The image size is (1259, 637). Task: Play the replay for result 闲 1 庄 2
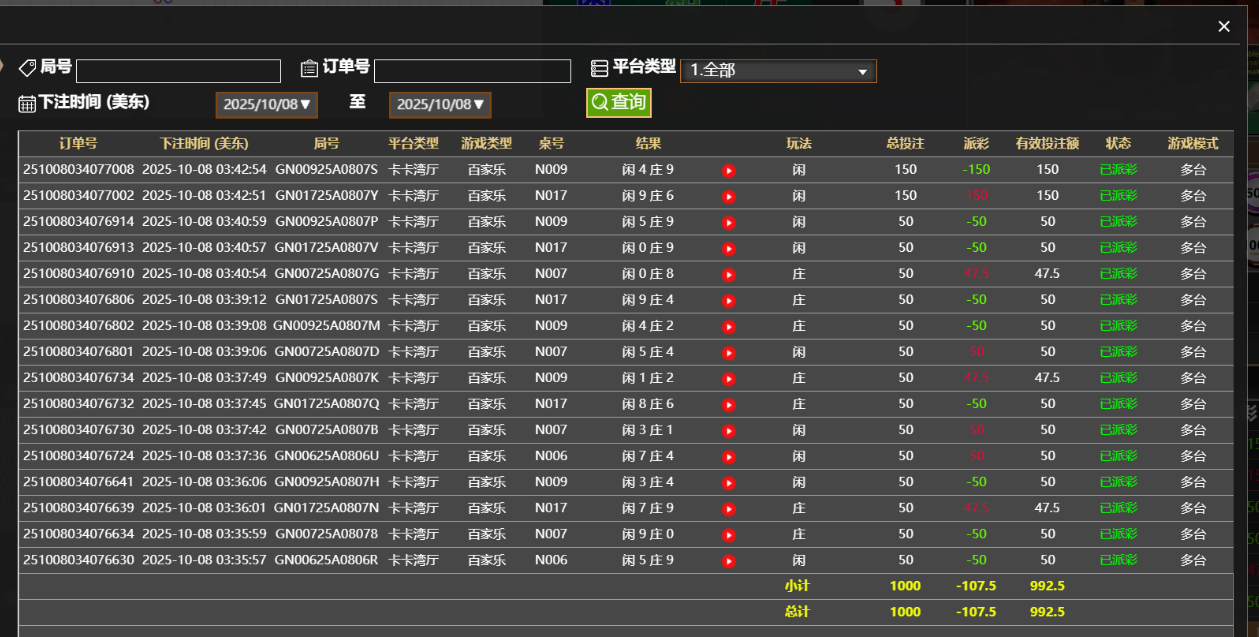pos(728,378)
